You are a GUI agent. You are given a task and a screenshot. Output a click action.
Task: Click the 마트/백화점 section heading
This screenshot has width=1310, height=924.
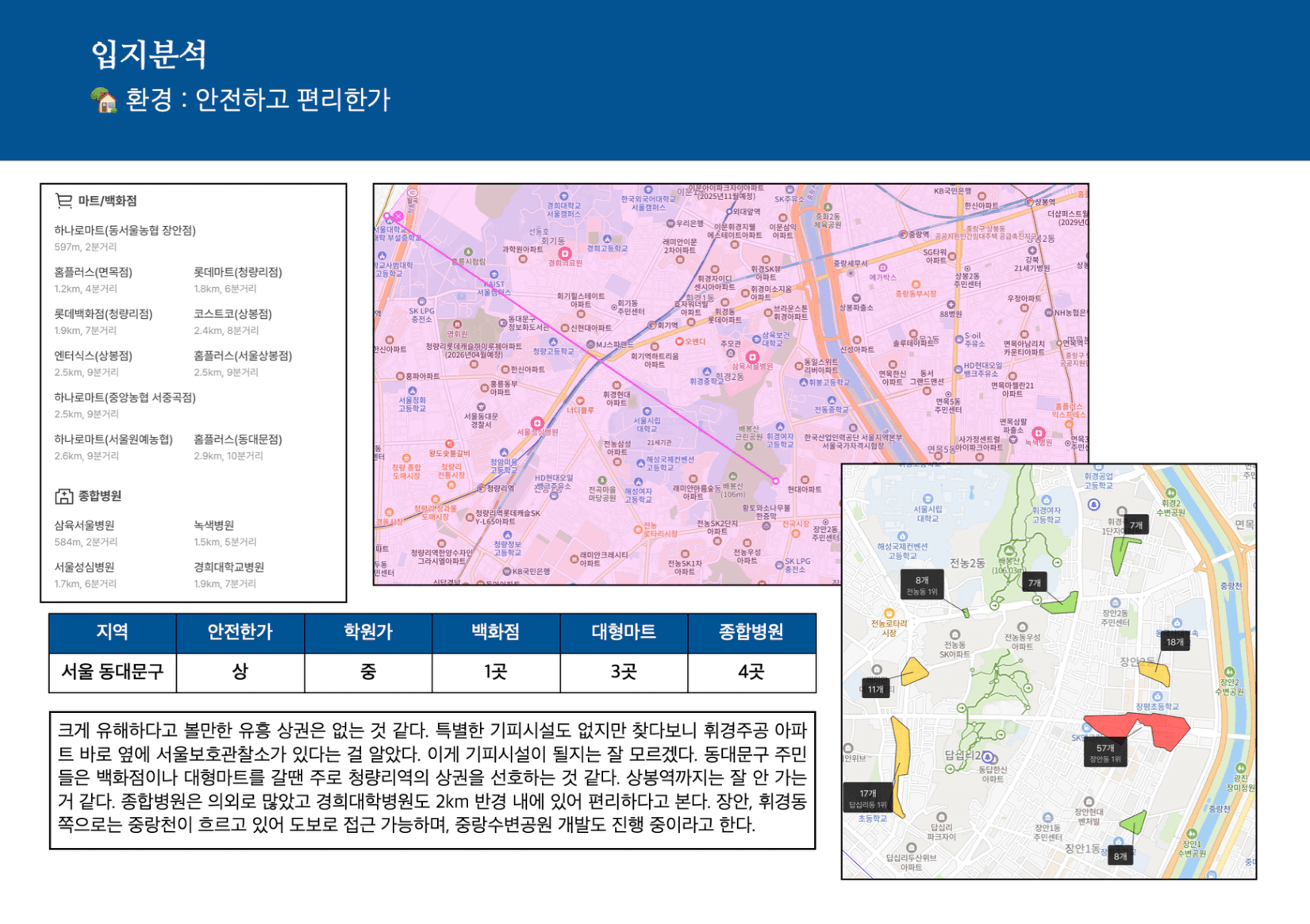(107, 201)
